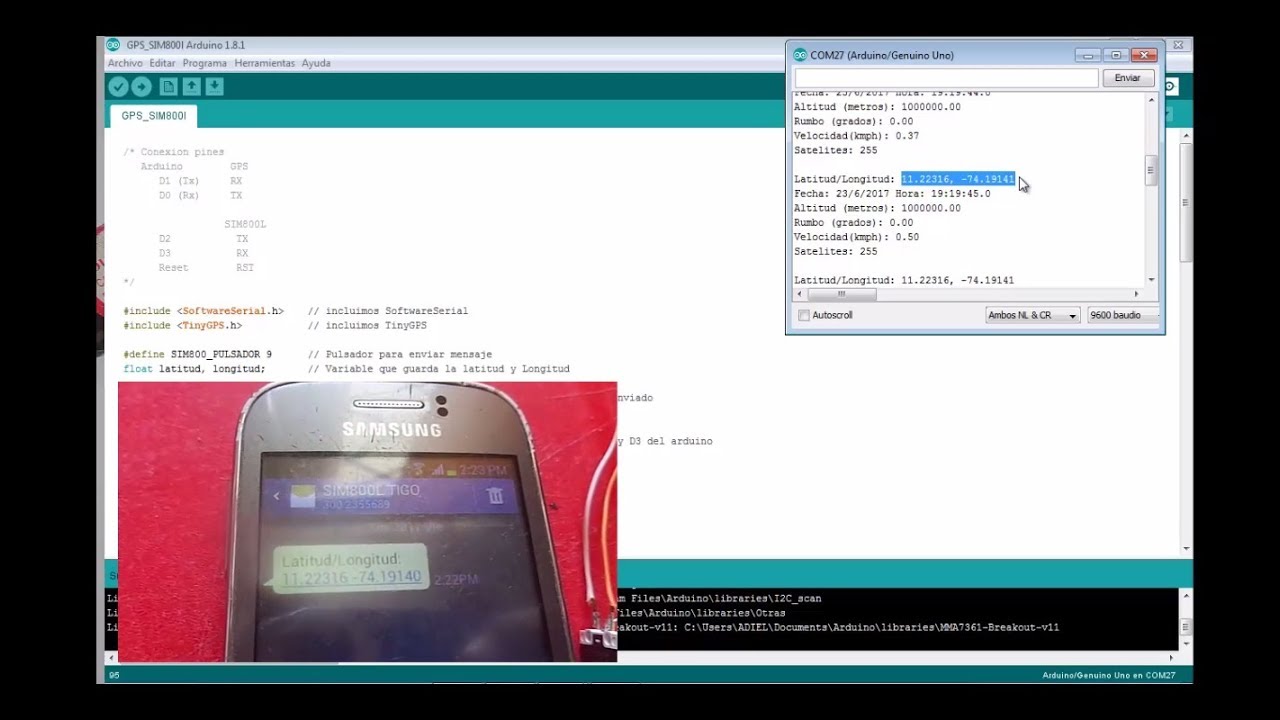Save the sketch with the down-arrow icon

(214, 87)
